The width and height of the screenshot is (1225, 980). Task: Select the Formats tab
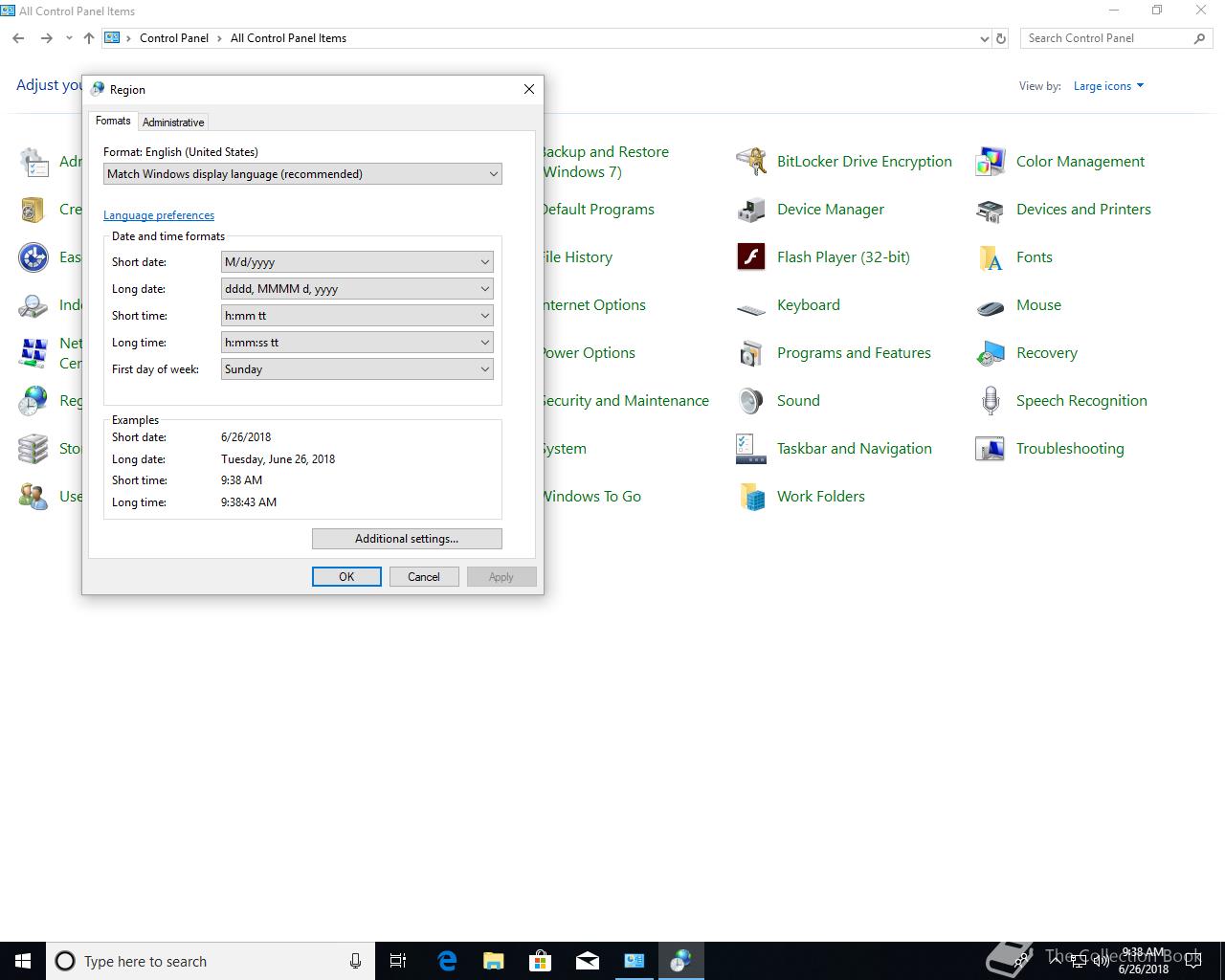tap(113, 121)
